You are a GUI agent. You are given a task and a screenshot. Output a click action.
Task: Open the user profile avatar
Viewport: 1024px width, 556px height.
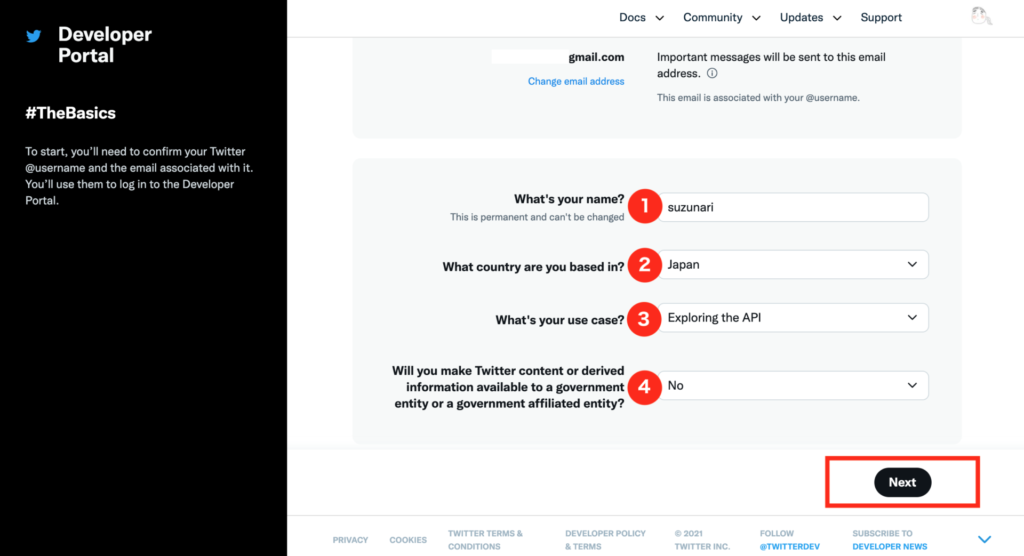981,17
